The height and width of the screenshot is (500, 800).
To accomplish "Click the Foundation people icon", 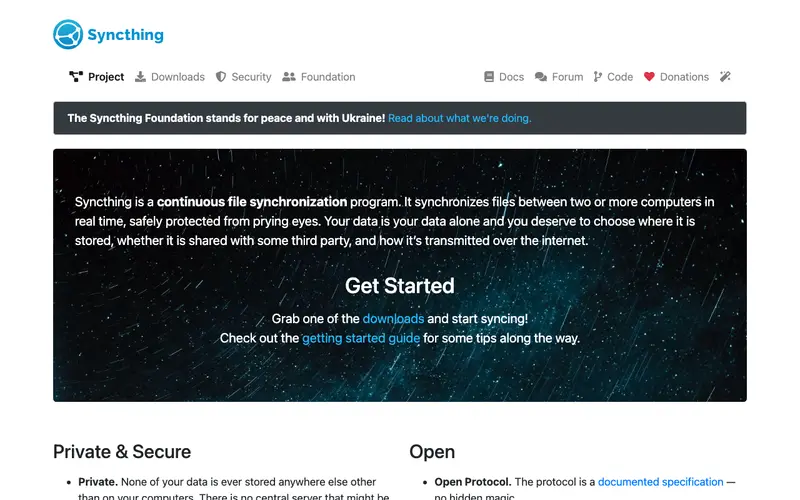I will (289, 77).
